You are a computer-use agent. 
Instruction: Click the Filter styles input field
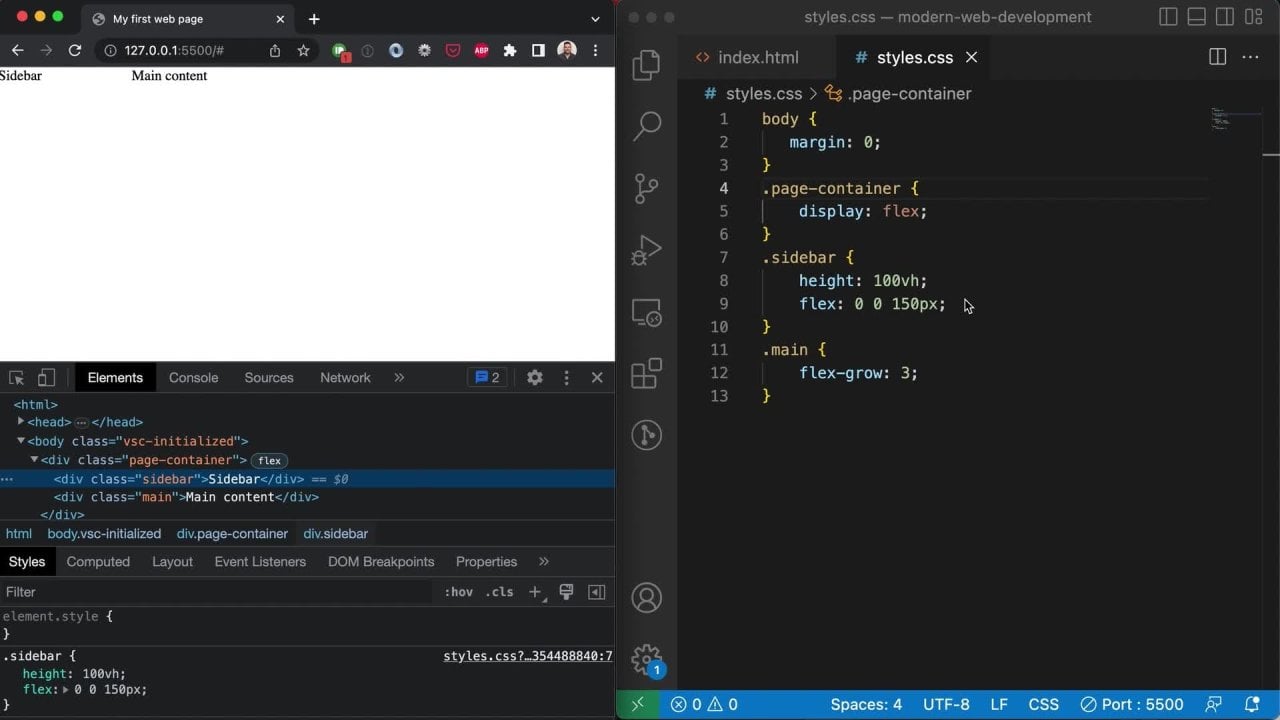215,592
